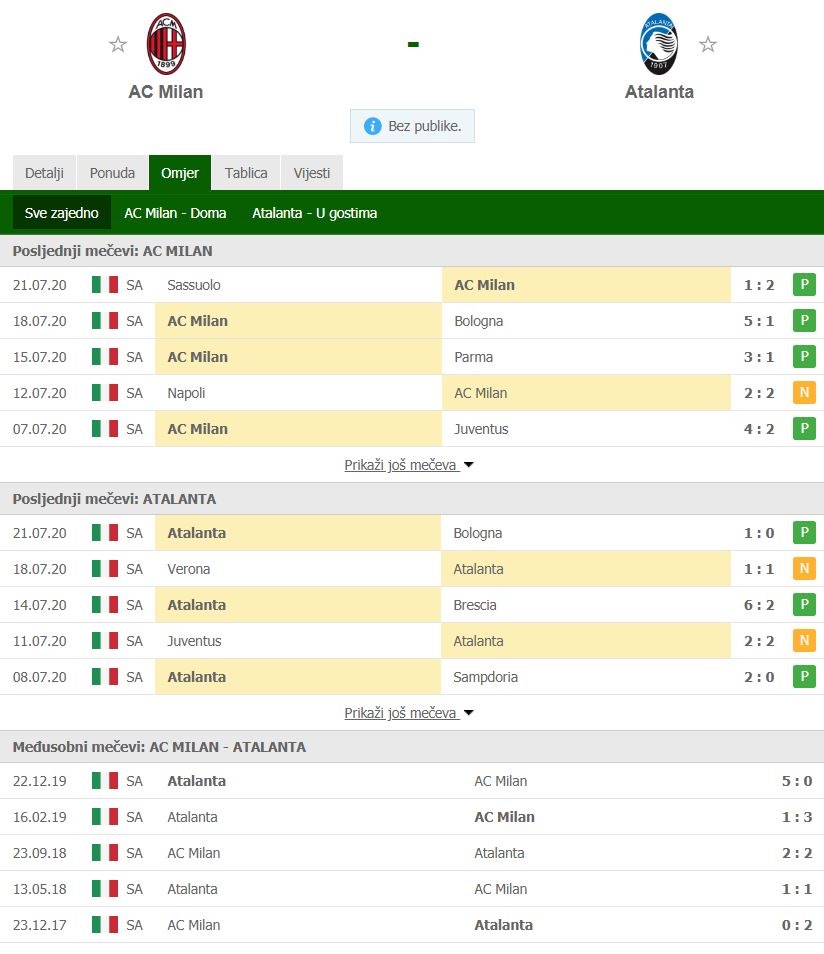Viewport: 824px width, 954px height.
Task: Select the Atalanta - U gostima filter
Action: click(x=315, y=213)
